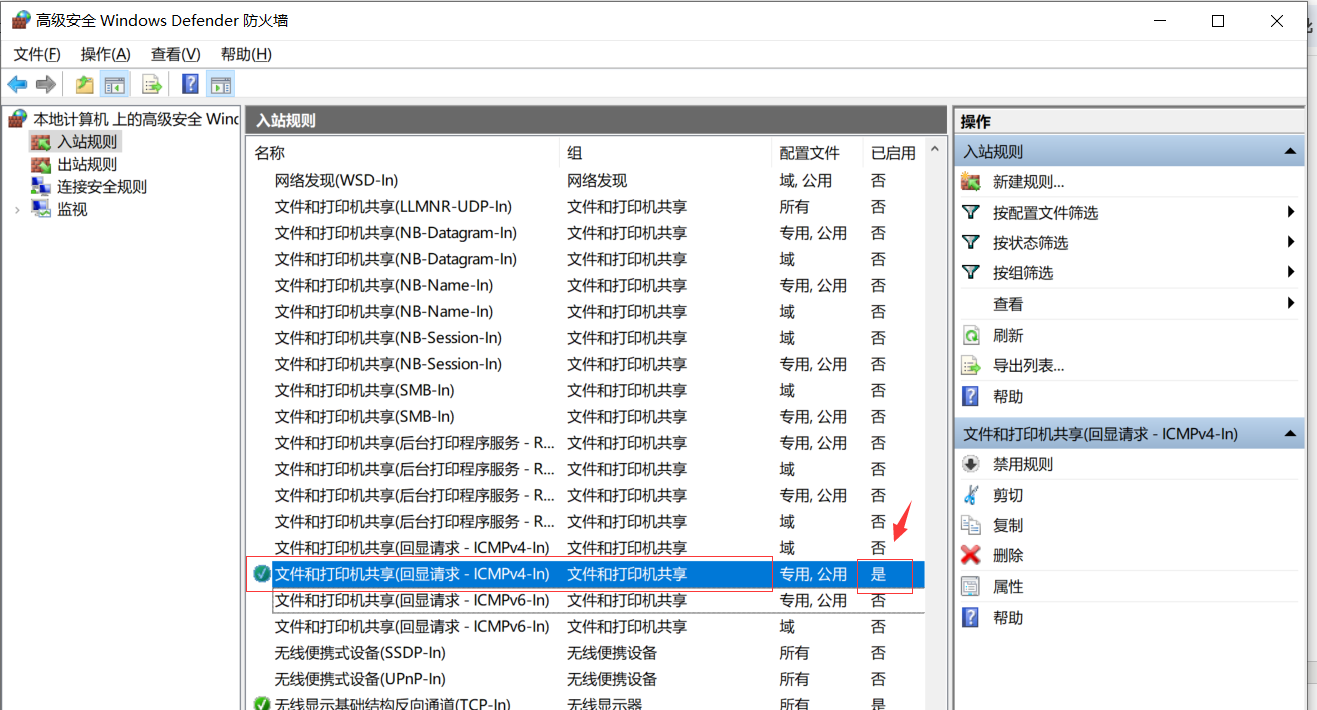Screen dimensions: 1317x710
Task: Select 本地计算机 上的高级安全 root node
Action: (x=136, y=119)
